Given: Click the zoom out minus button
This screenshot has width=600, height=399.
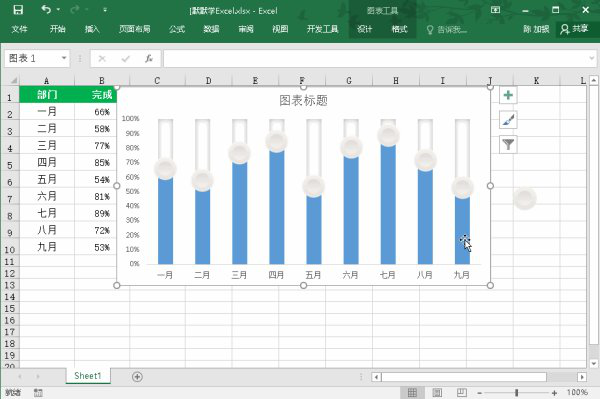Looking at the screenshot, I should pos(480,393).
